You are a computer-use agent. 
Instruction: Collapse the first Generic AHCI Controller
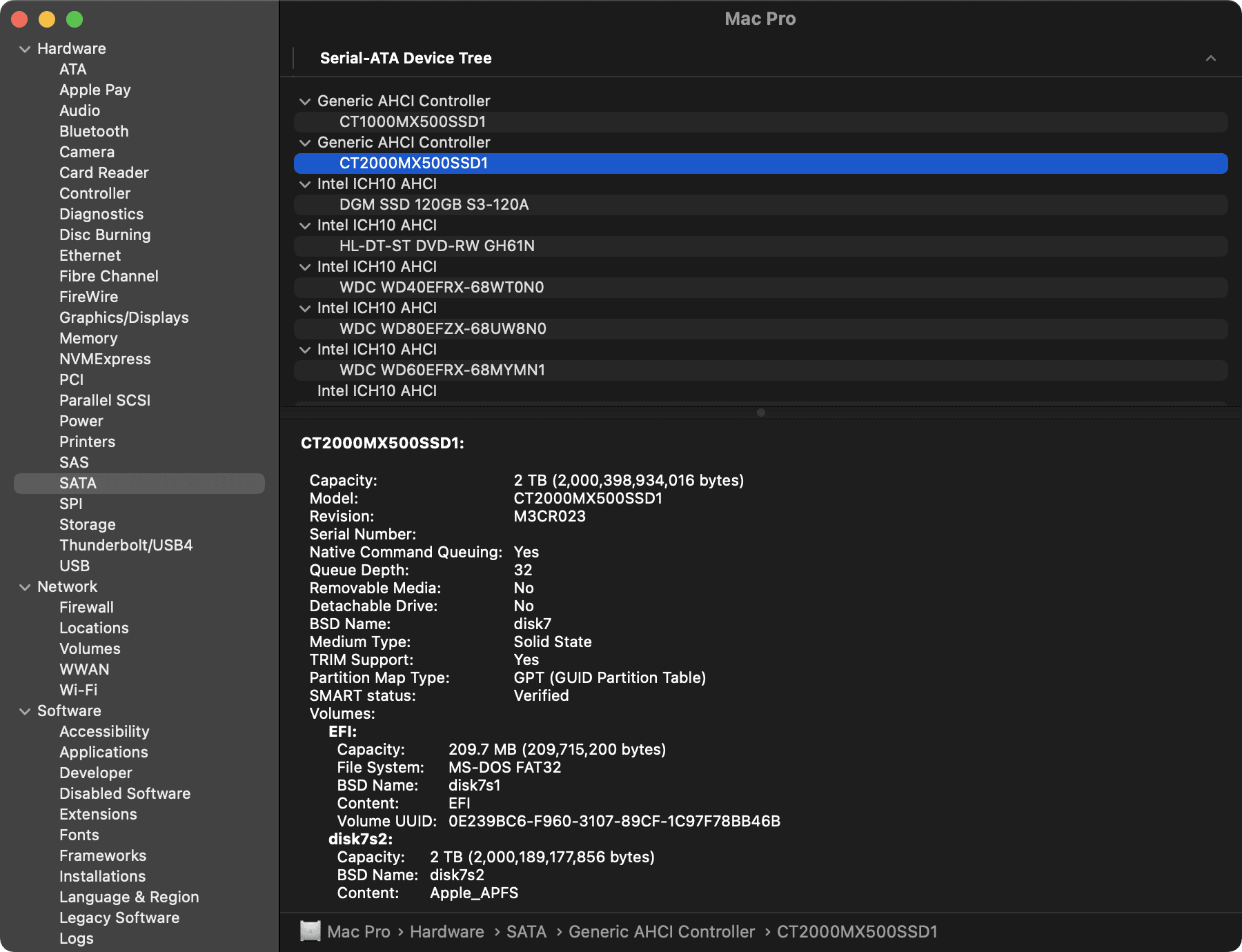[x=304, y=101]
